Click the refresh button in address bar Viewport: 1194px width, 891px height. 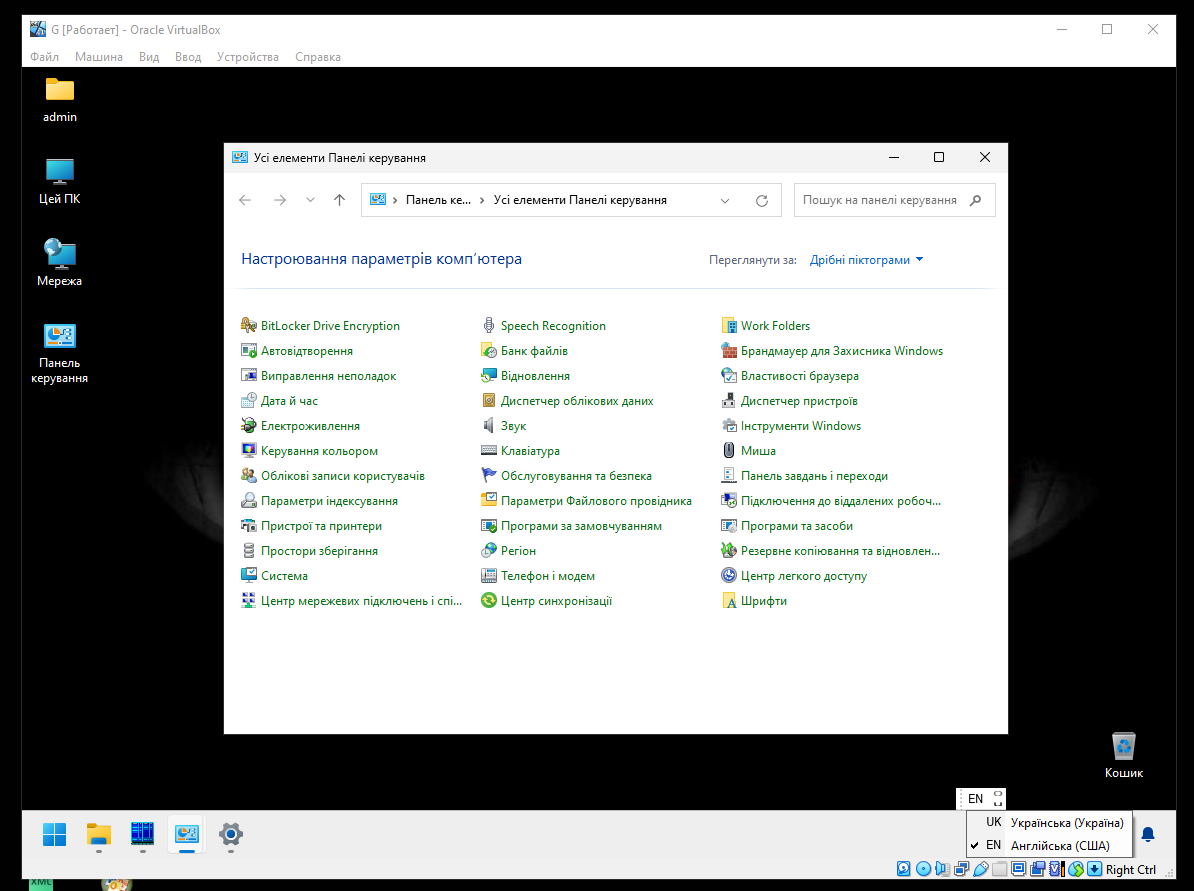tap(762, 200)
